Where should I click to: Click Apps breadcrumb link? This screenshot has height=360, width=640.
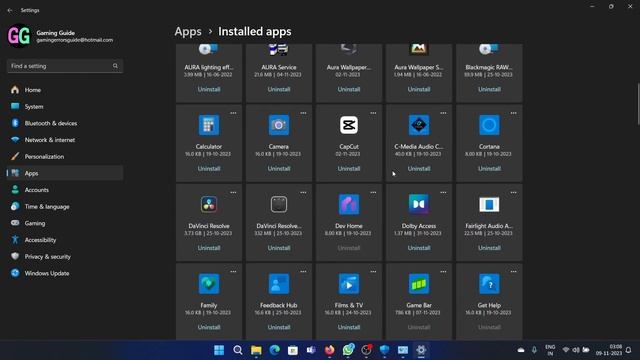pos(188,31)
